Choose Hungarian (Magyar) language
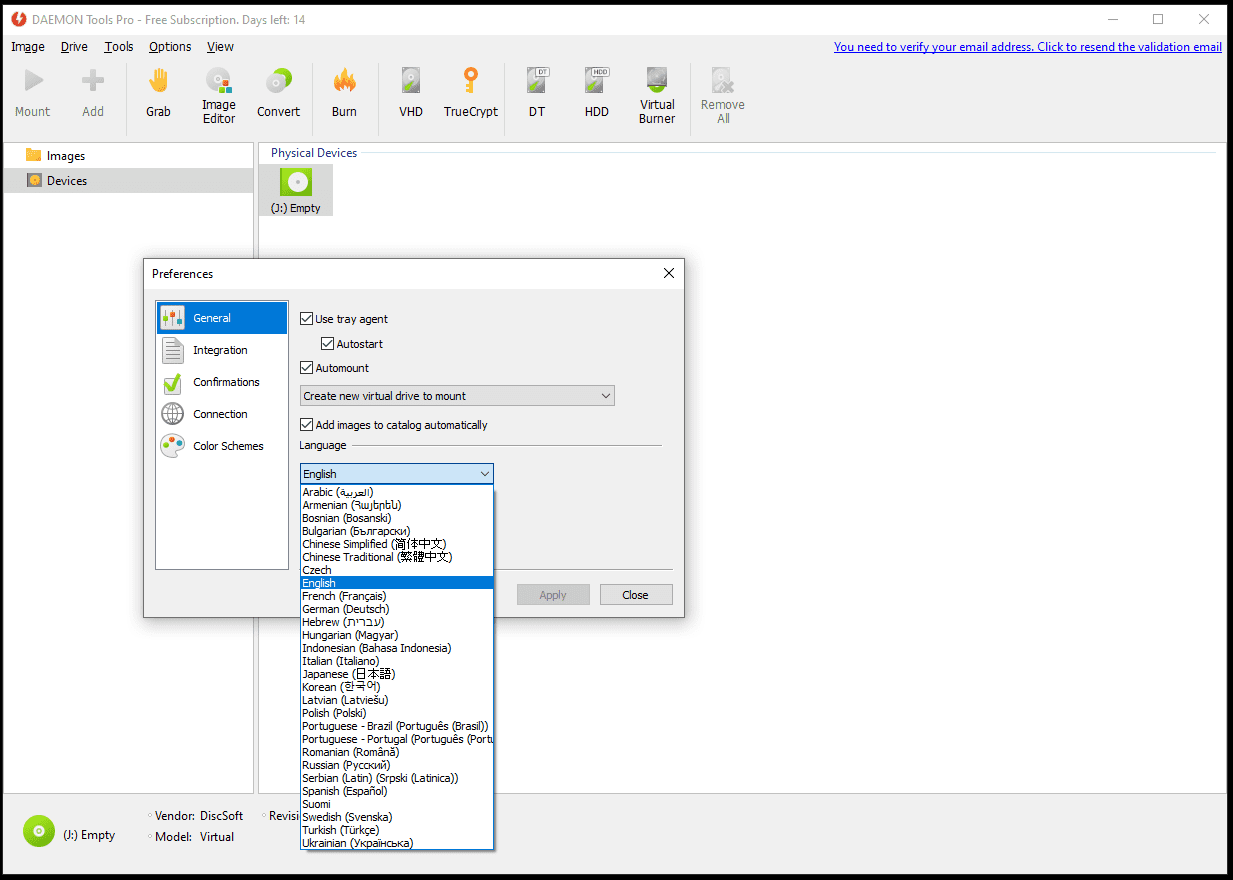This screenshot has height=880, width=1233. point(397,635)
